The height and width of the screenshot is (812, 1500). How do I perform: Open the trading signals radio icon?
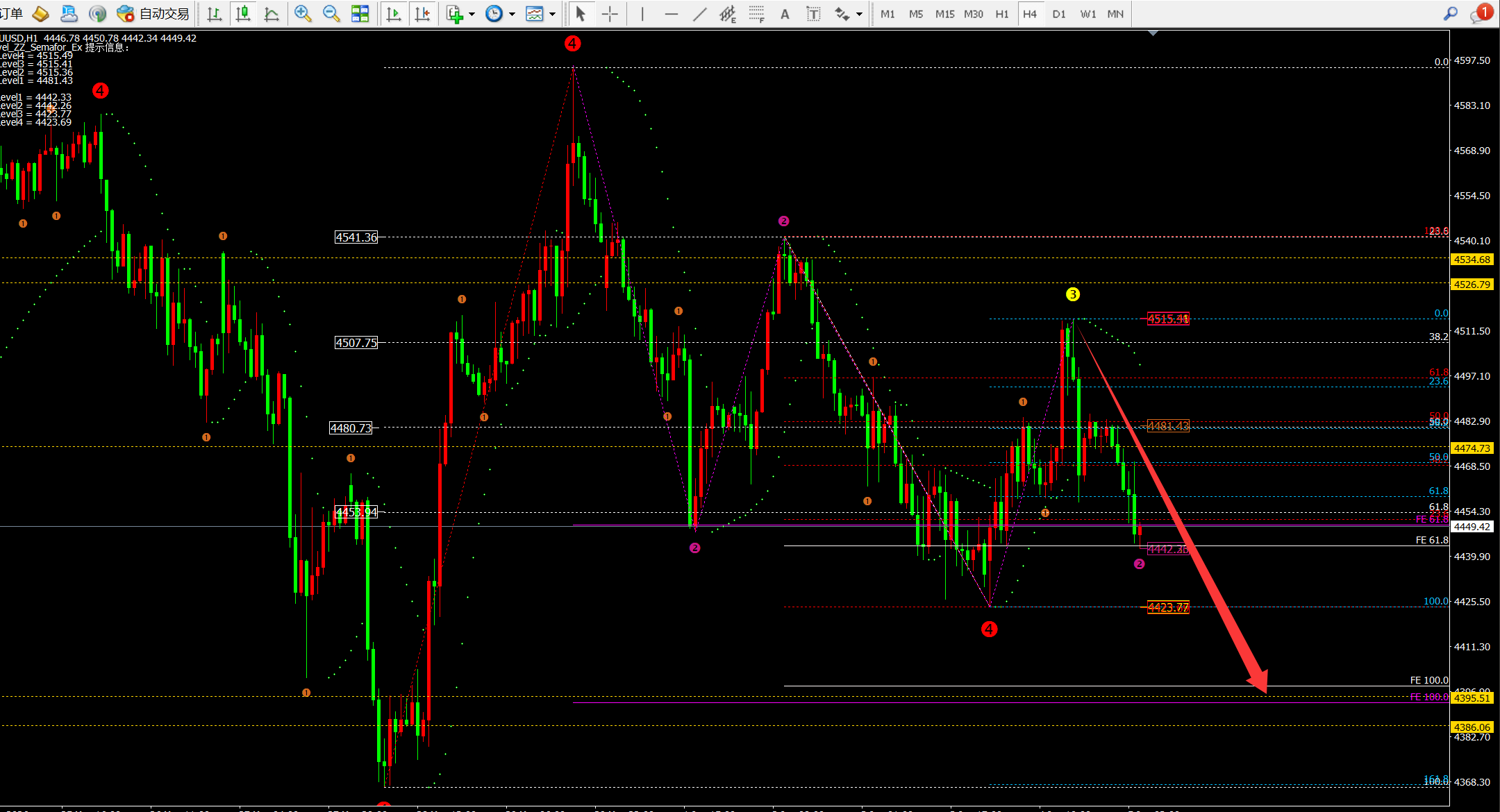[98, 14]
